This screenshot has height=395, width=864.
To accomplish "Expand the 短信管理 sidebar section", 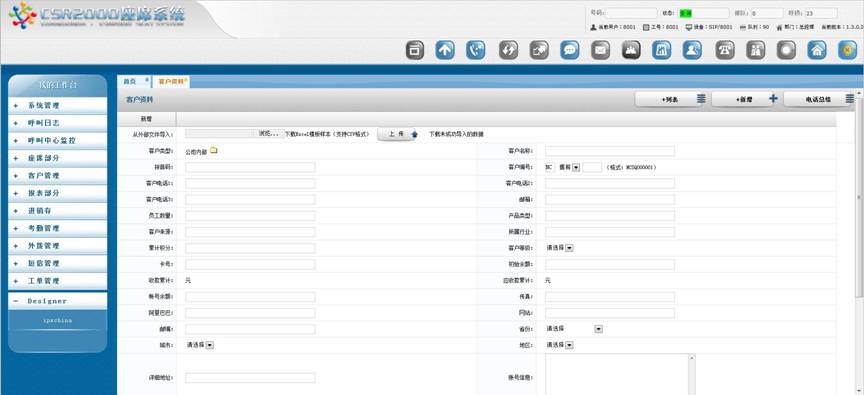I will (x=57, y=263).
